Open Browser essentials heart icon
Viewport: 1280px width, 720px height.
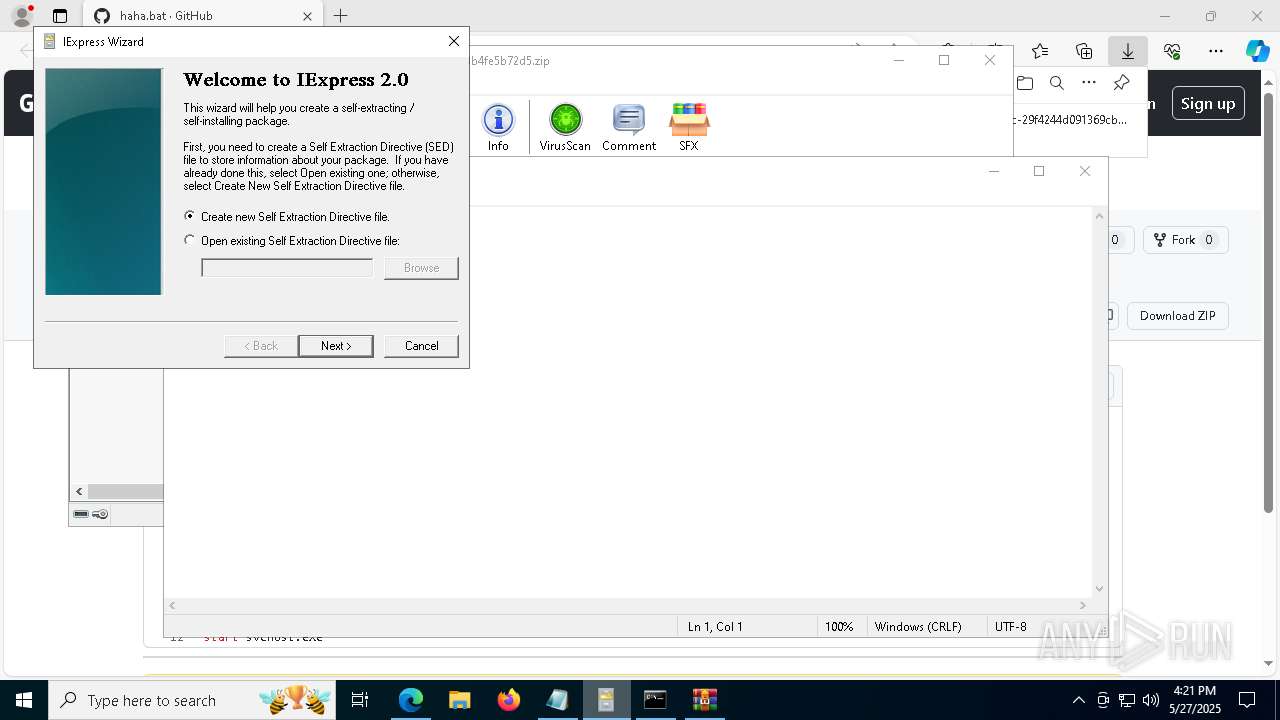(1172, 51)
